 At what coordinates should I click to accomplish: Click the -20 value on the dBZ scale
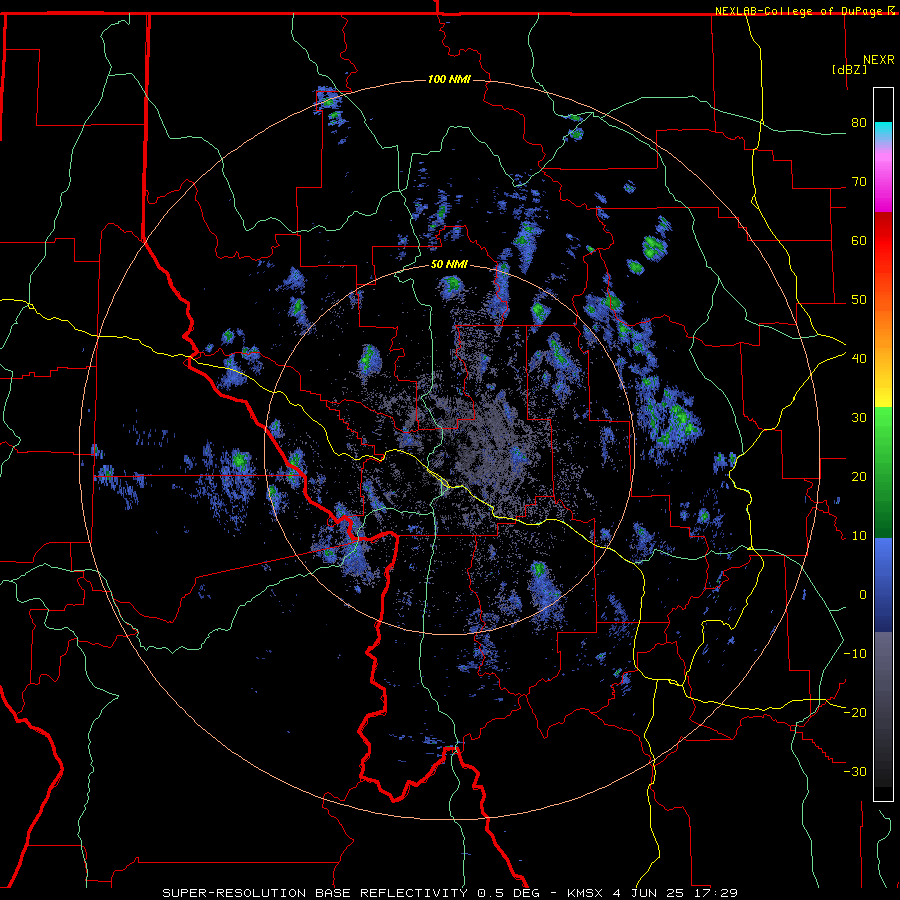pos(855,713)
